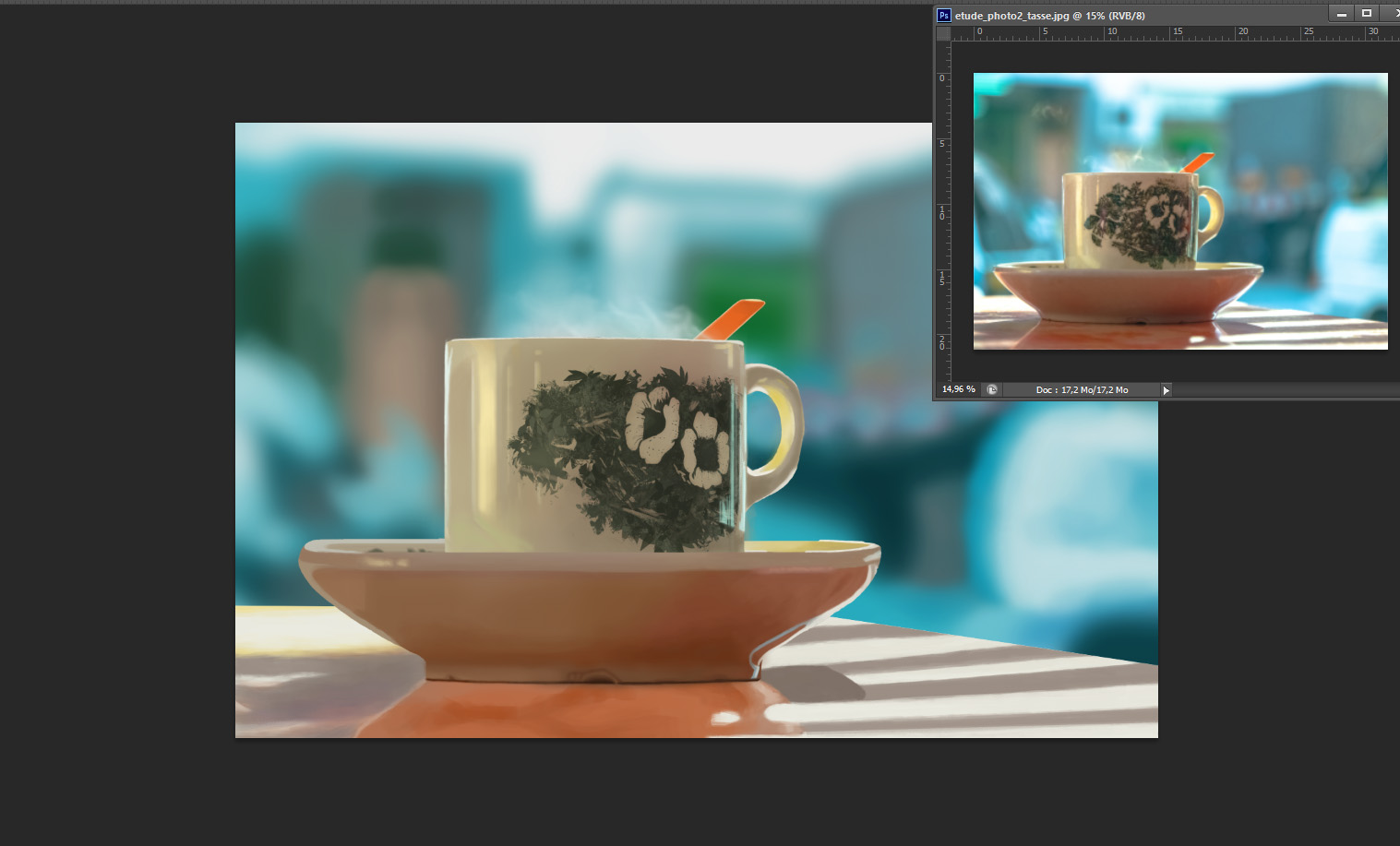Screen dimensions: 1400x846
Task: Click the Doc : 17,2 Mo/17,2 Mo status readout
Action: [x=1082, y=389]
